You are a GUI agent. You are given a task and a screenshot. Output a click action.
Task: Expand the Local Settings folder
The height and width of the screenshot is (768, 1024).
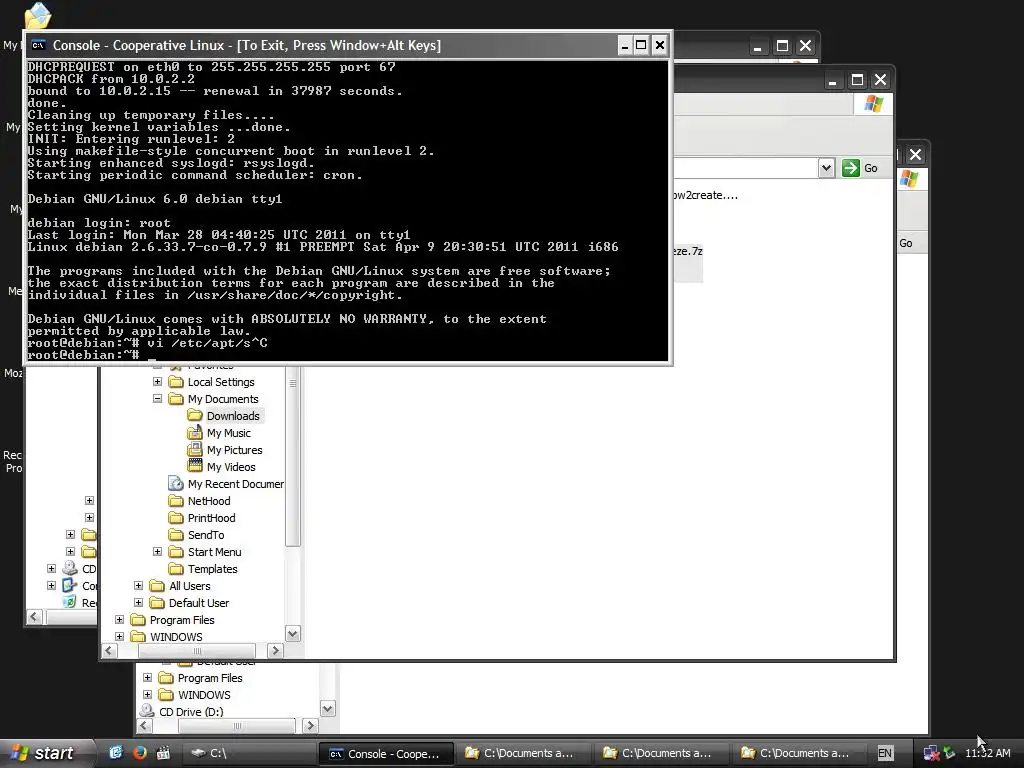pyautogui.click(x=157, y=381)
